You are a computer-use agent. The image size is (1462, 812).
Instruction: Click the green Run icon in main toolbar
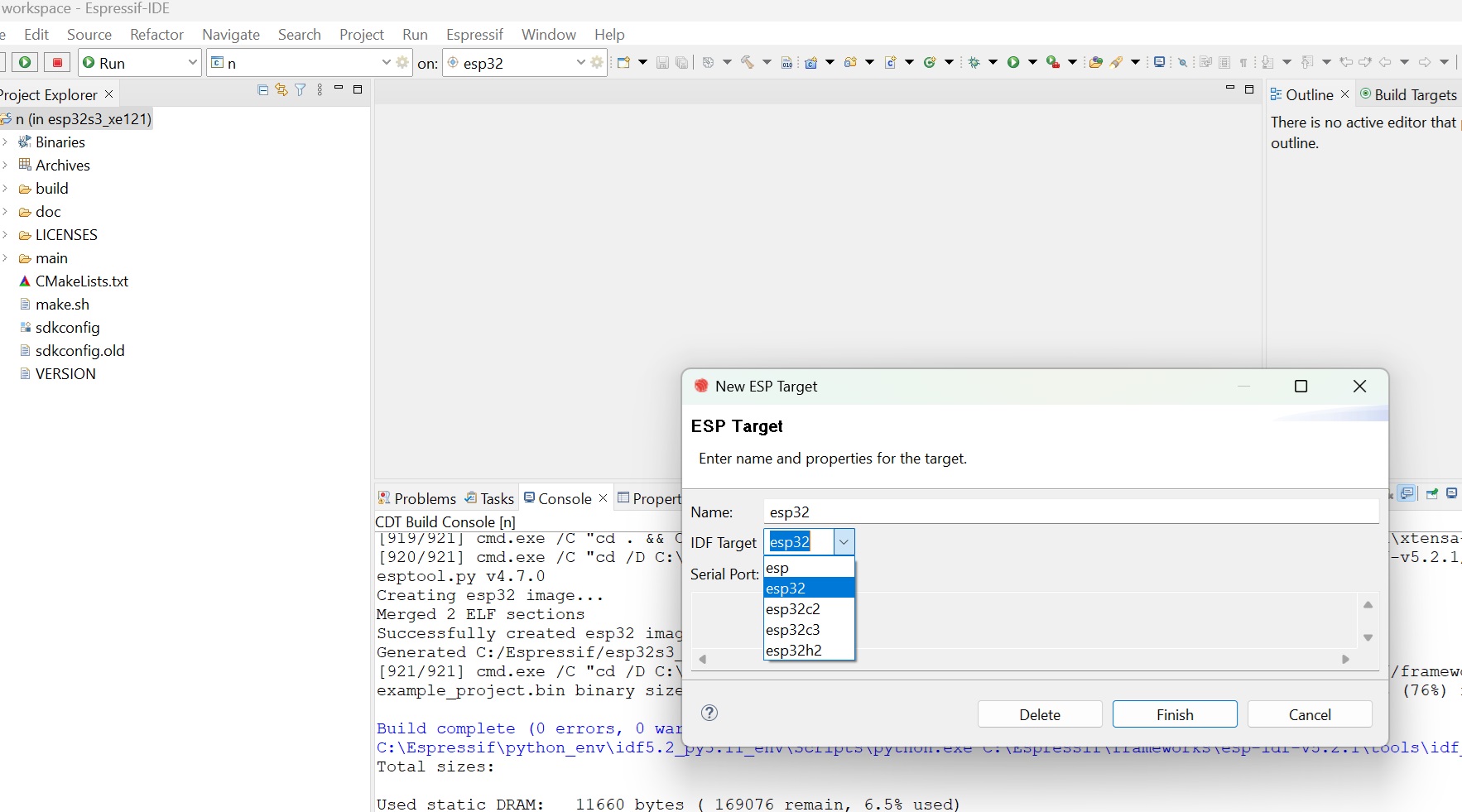(x=1013, y=62)
